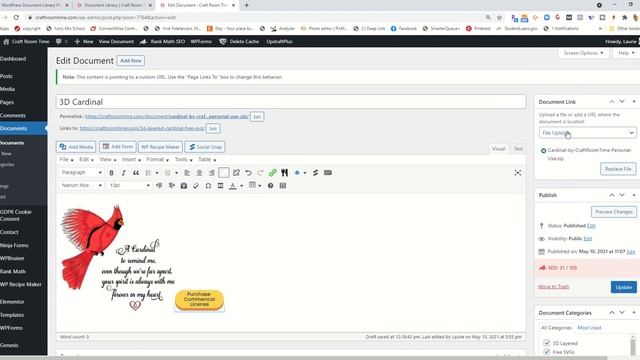
Task: Align text left in the editor
Action: click(x=187, y=173)
